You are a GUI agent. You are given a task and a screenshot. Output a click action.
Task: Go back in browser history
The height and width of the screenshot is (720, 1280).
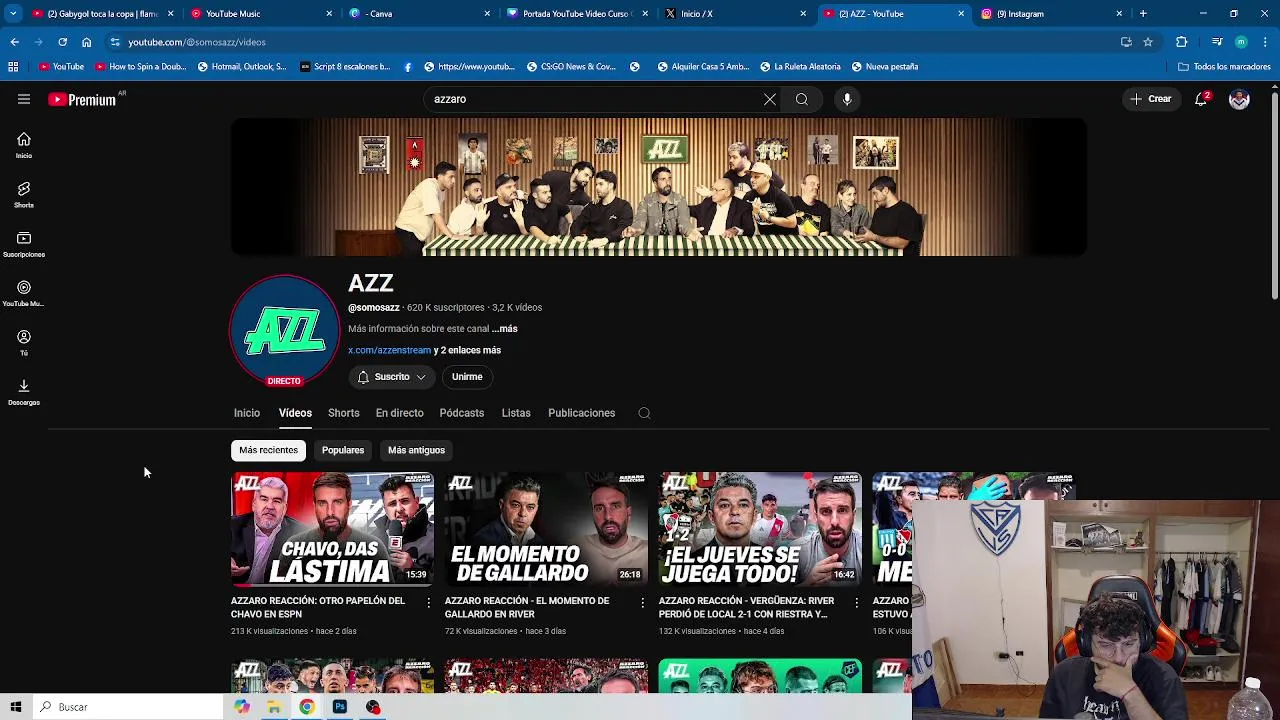click(x=14, y=42)
